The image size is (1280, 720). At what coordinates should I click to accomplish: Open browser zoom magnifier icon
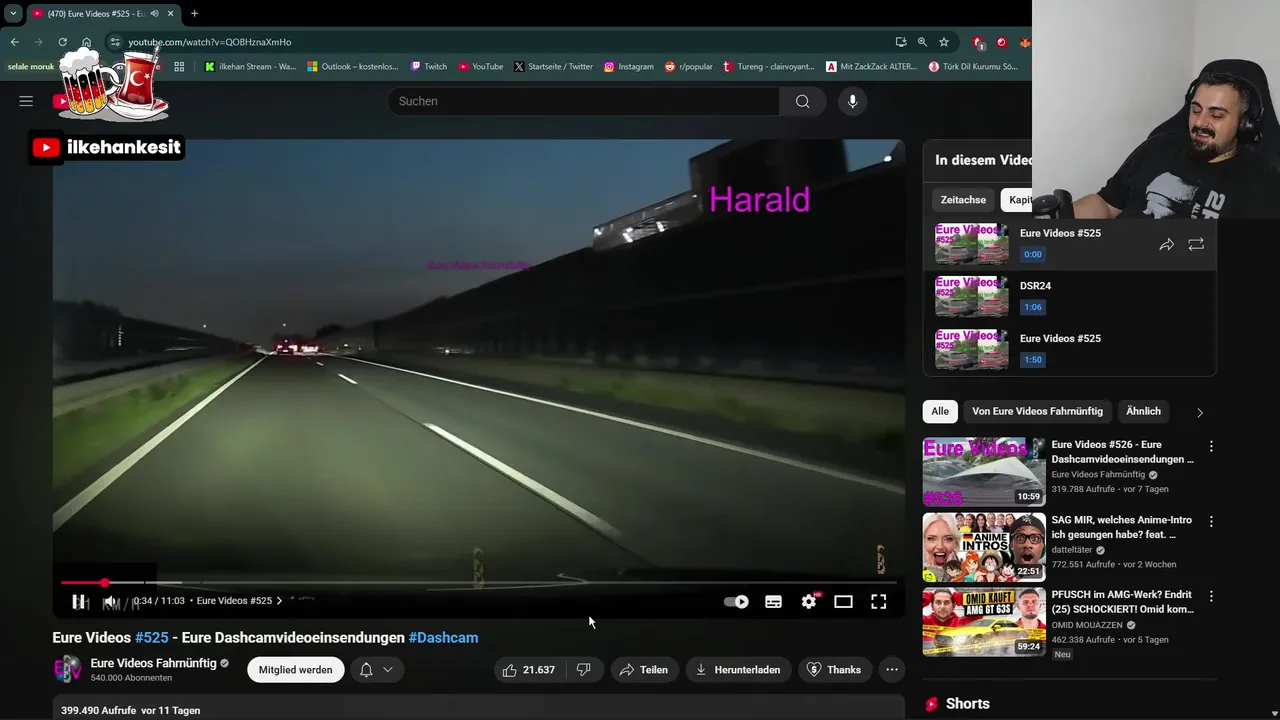coord(922,42)
